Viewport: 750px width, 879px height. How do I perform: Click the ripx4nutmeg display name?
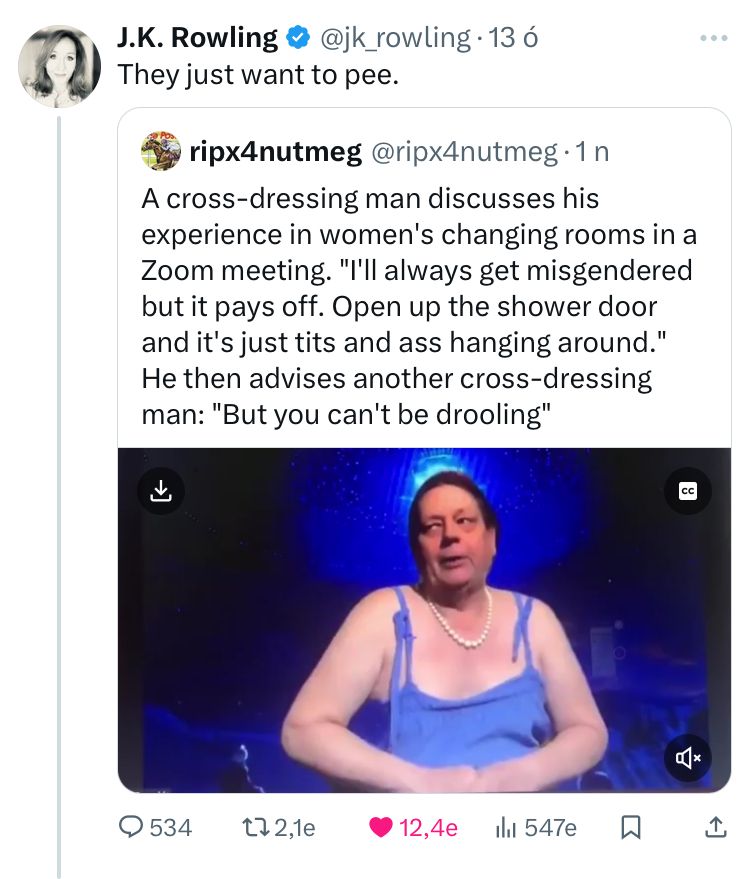pyautogui.click(x=275, y=152)
